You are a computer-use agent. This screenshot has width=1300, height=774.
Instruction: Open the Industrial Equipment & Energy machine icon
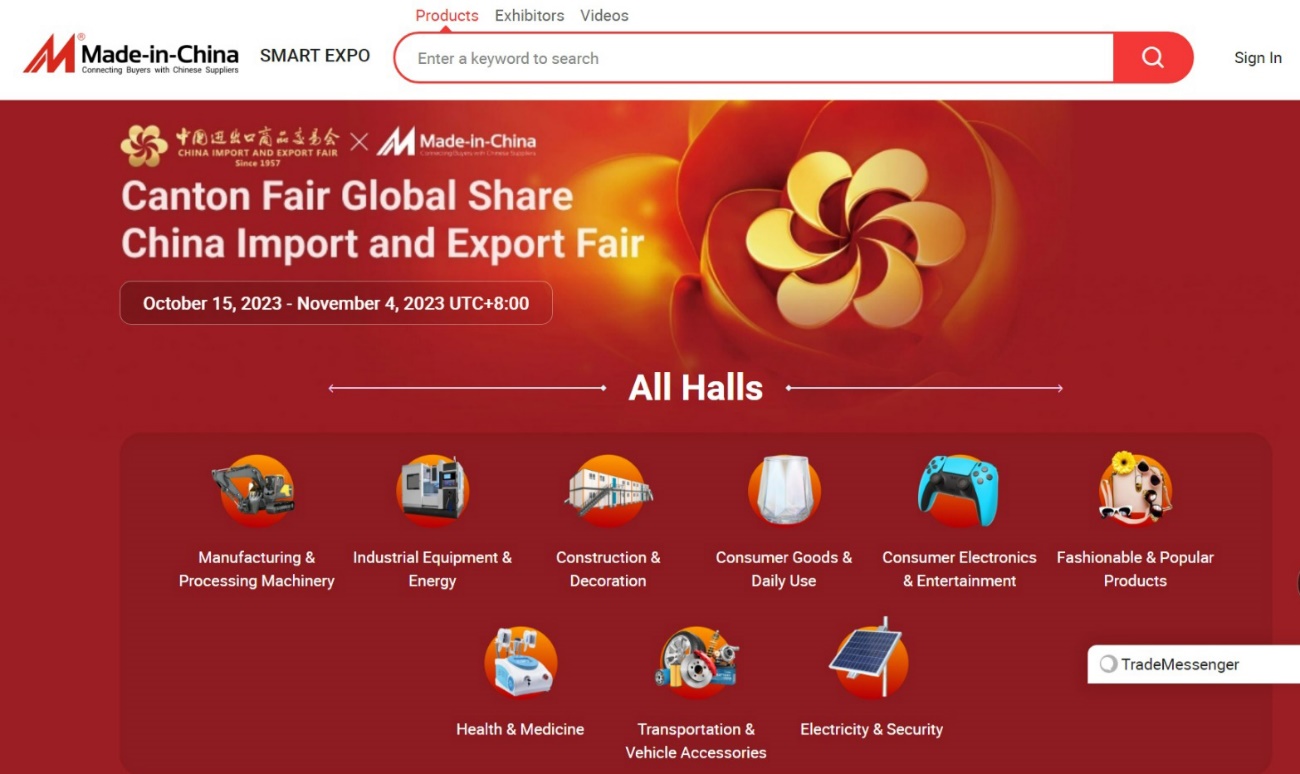point(432,490)
